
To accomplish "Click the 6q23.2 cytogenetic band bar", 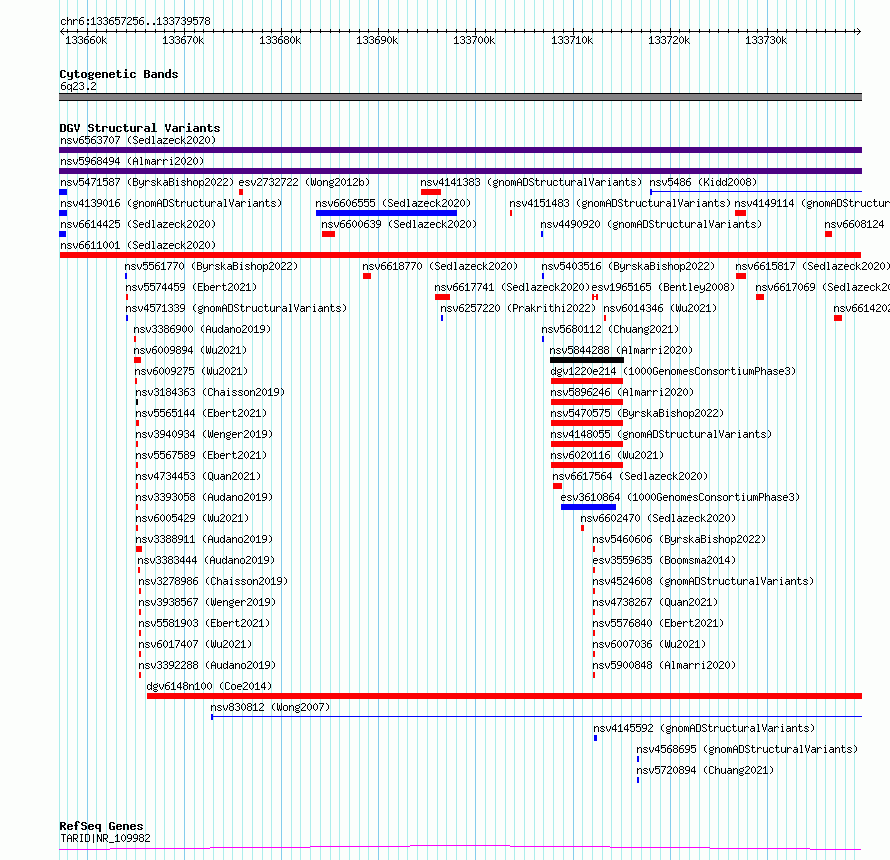I will click(460, 97).
